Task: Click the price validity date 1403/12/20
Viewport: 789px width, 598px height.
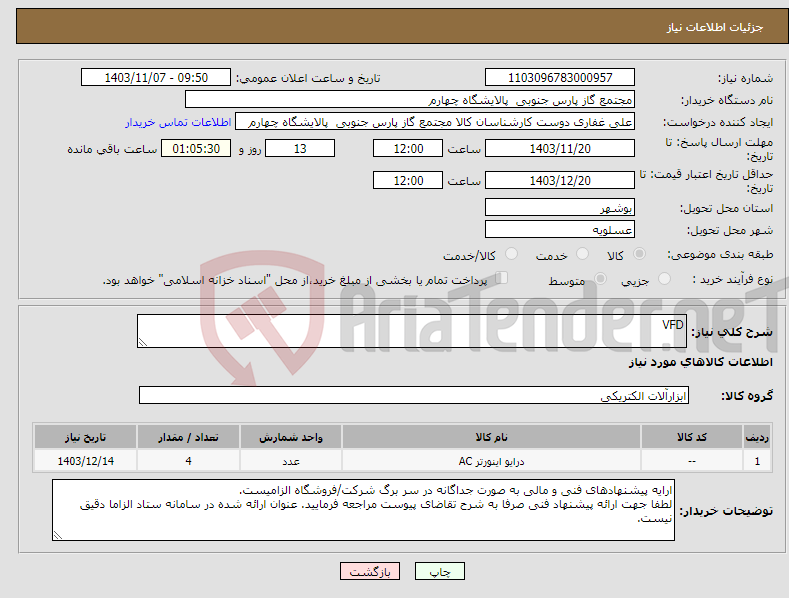Action: [x=560, y=180]
